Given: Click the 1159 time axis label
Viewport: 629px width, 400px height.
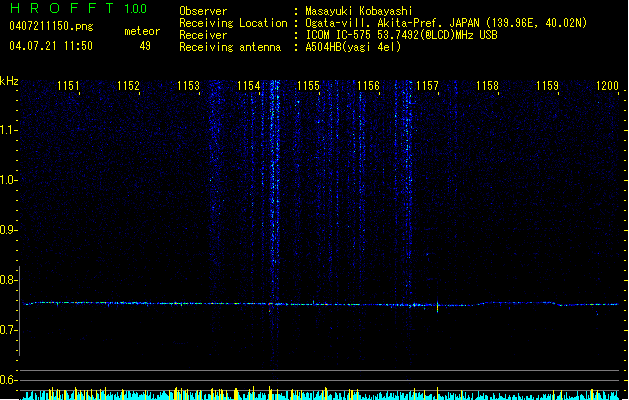Looking at the screenshot, I should pyautogui.click(x=548, y=86).
